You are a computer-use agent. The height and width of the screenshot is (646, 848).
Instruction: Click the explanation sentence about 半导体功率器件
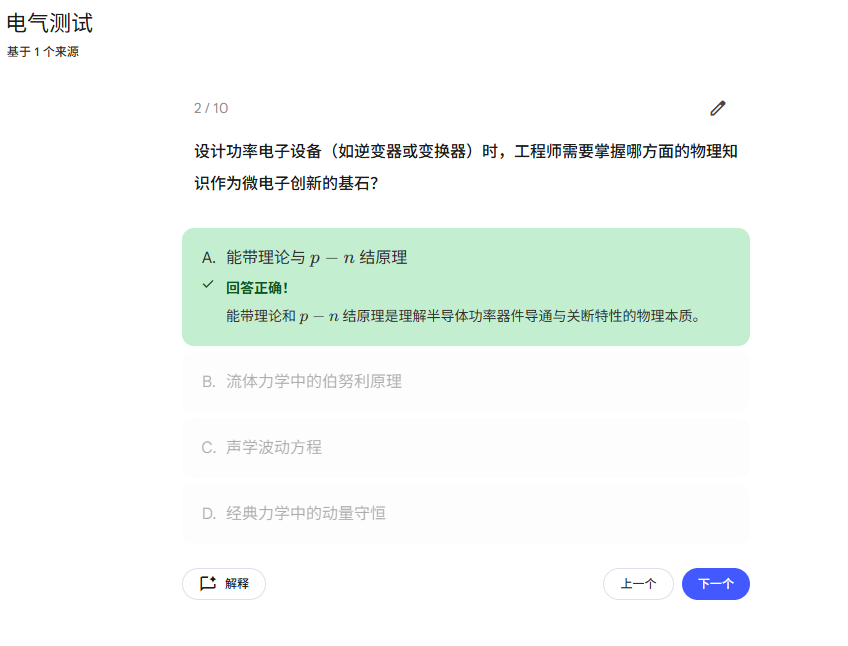point(463,316)
